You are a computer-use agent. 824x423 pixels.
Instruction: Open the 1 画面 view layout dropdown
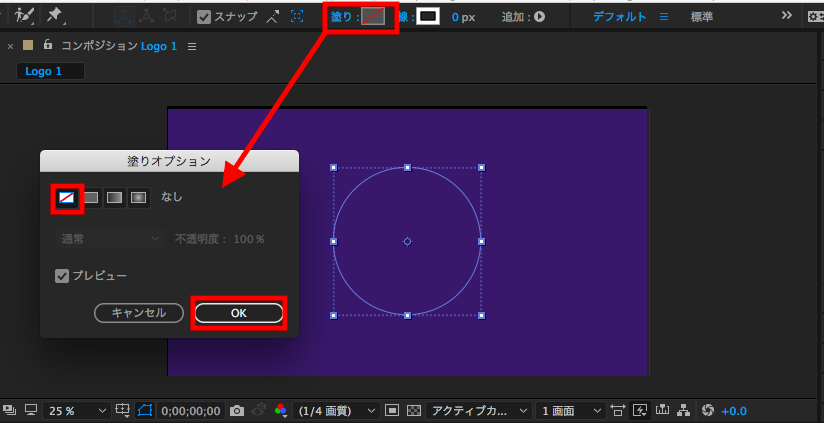point(571,411)
